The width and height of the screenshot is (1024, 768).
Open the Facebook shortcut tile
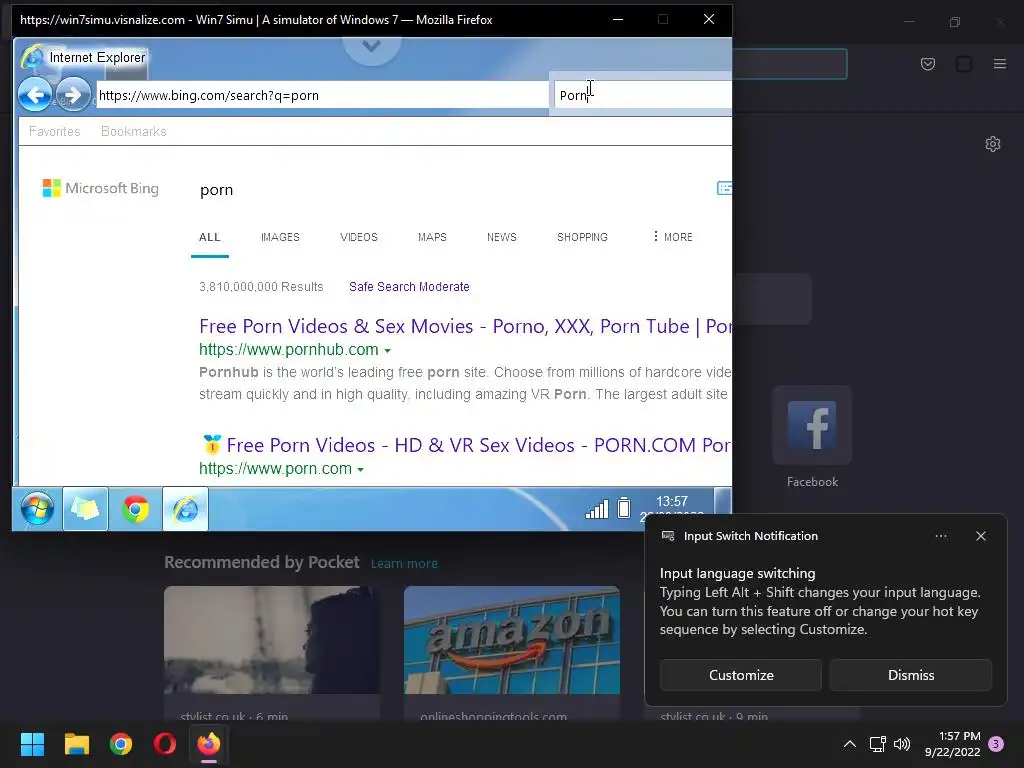click(812, 425)
